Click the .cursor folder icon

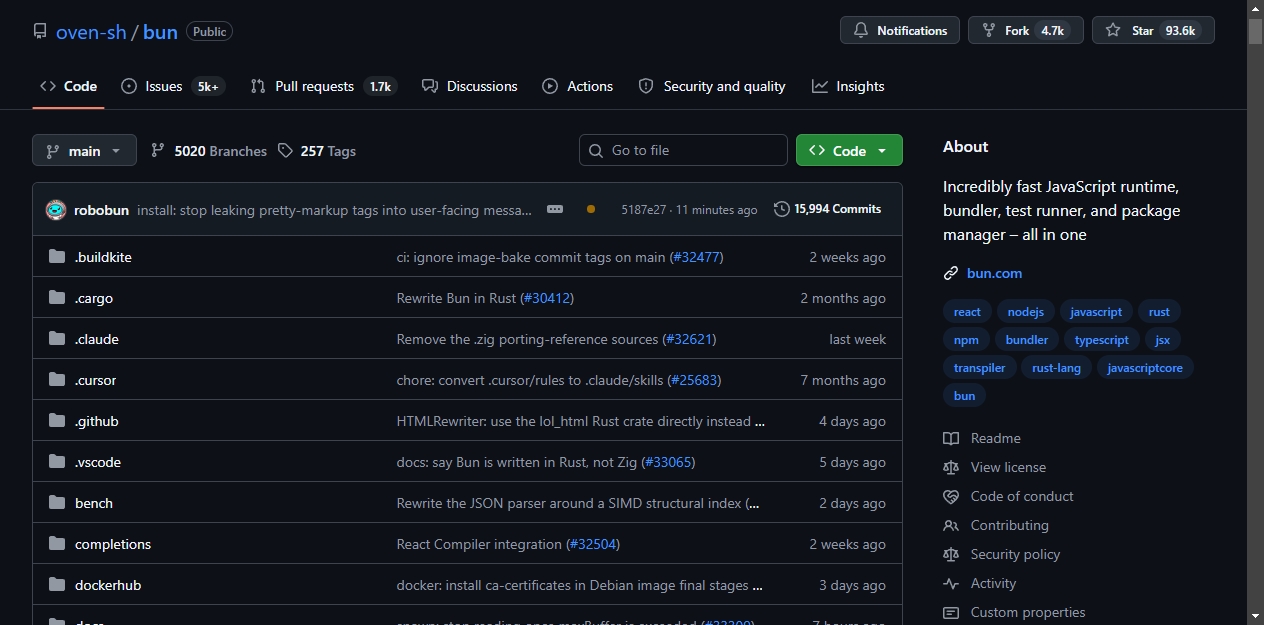[x=57, y=380]
